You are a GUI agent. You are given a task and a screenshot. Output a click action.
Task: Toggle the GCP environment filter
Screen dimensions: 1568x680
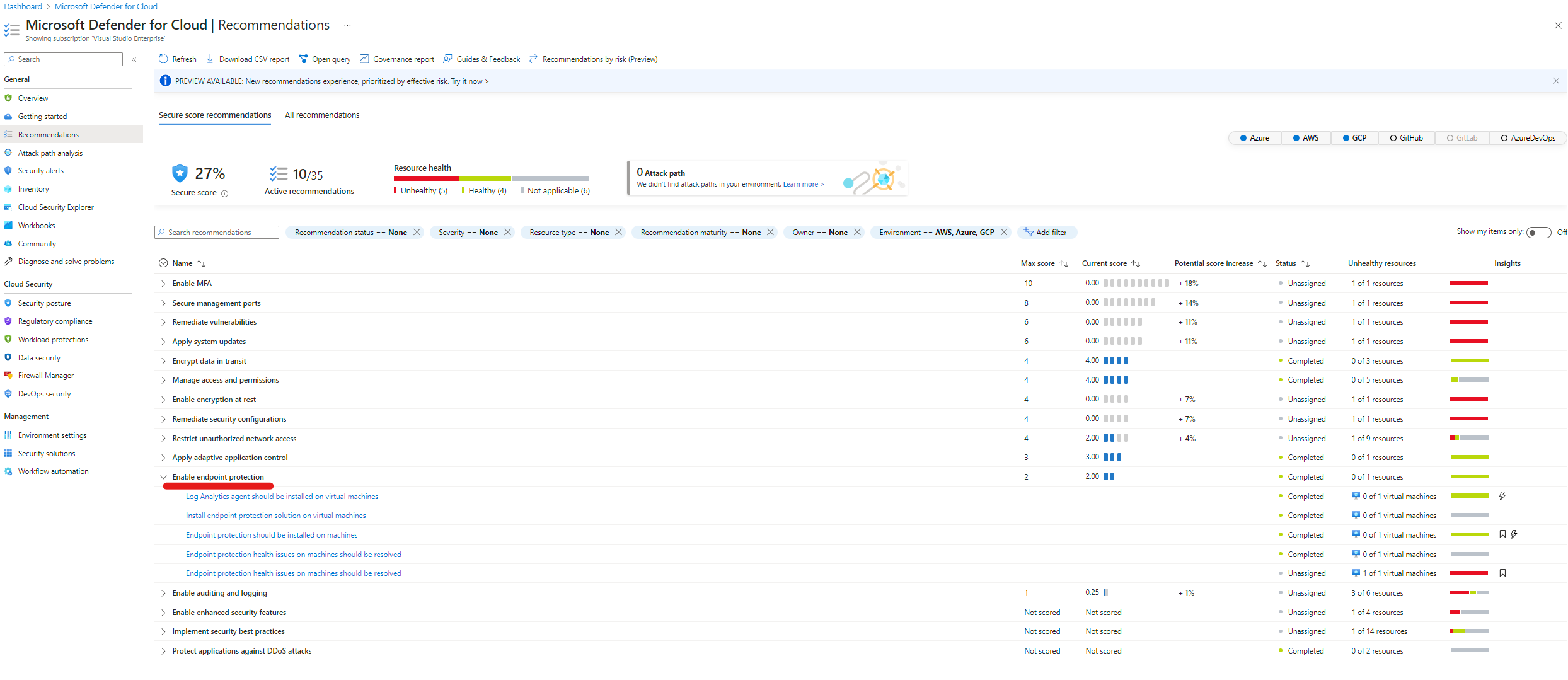(x=1354, y=138)
